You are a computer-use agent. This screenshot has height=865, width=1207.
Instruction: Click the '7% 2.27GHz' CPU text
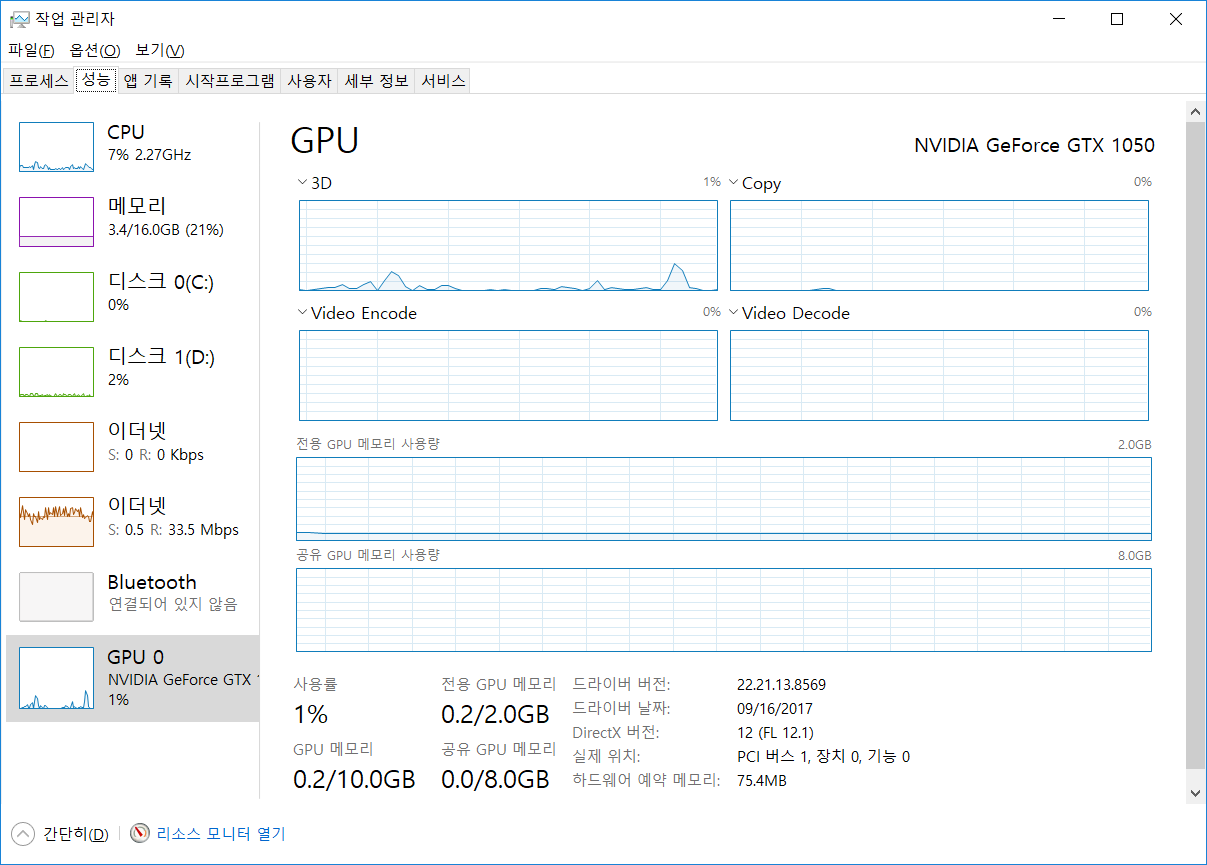pos(149,155)
